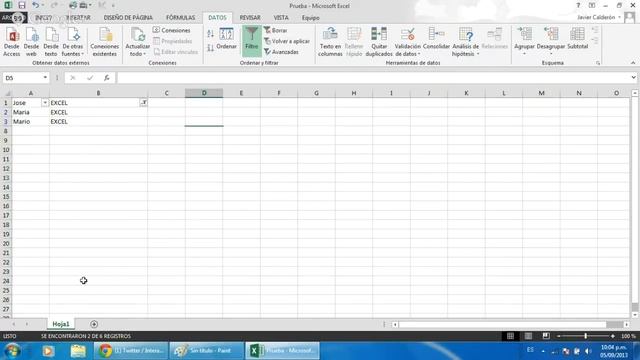Sort Z to A descending
The image size is (640, 360).
210,48
